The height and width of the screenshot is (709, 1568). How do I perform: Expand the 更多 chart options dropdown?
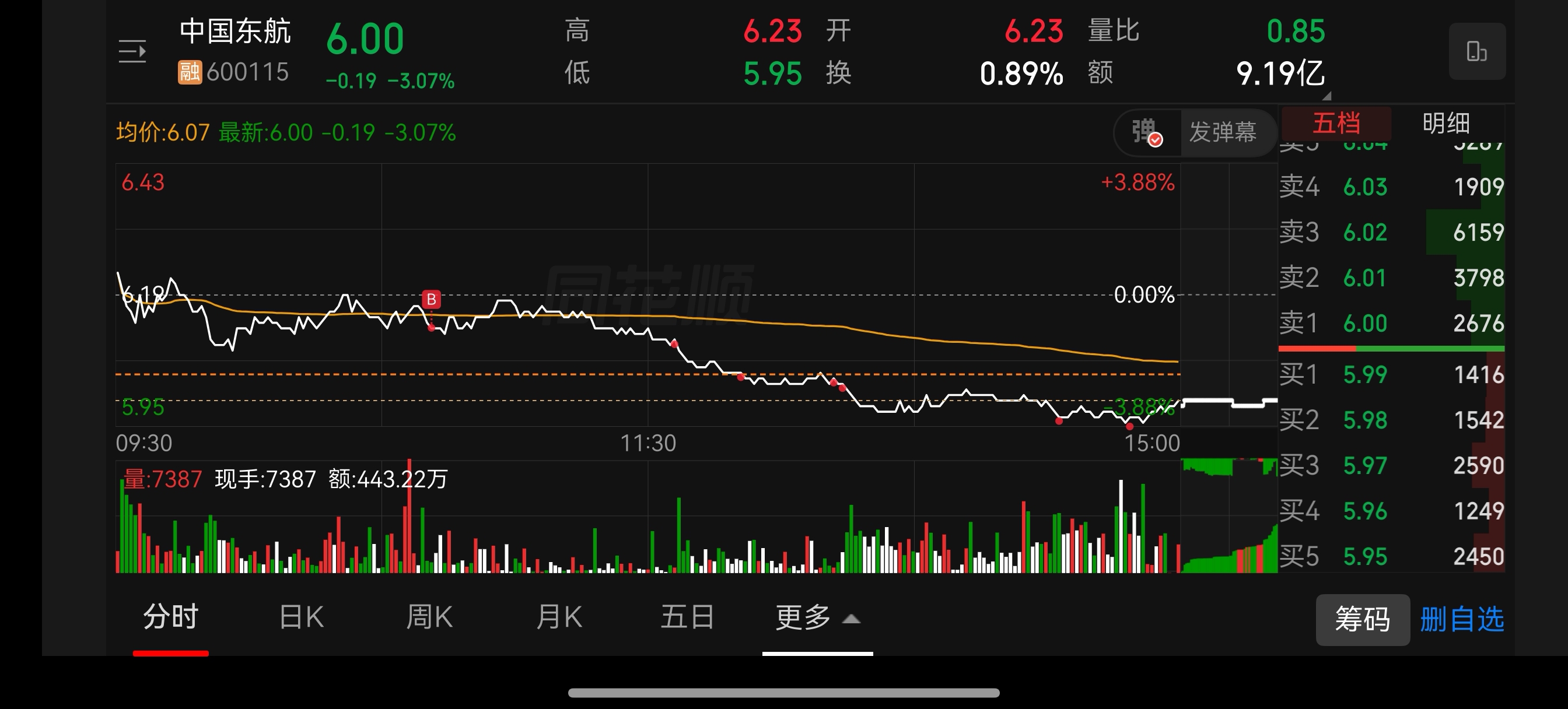coord(817,617)
